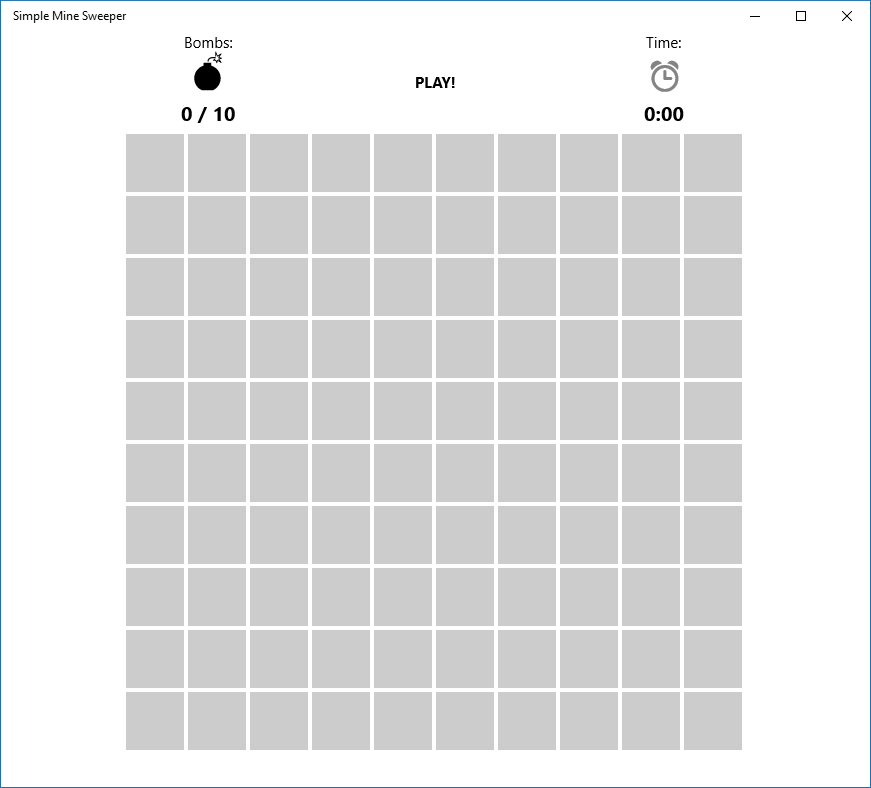871x788 pixels.
Task: Select the tile in row 5, column 7
Action: [x=527, y=411]
